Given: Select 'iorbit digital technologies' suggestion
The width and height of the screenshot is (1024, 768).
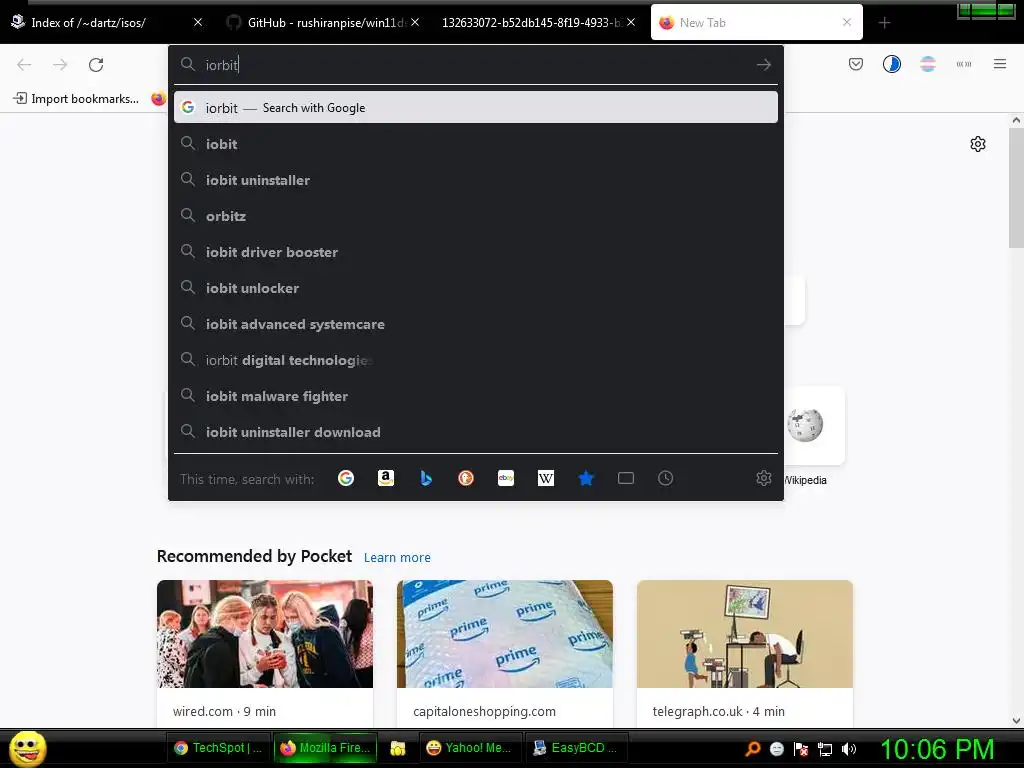Looking at the screenshot, I should (475, 360).
